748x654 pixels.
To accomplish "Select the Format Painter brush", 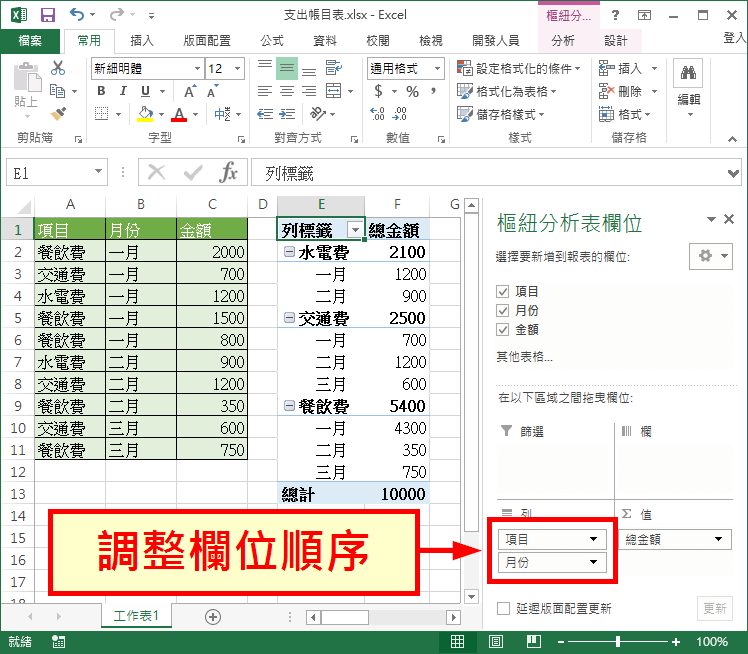I will click(x=58, y=114).
